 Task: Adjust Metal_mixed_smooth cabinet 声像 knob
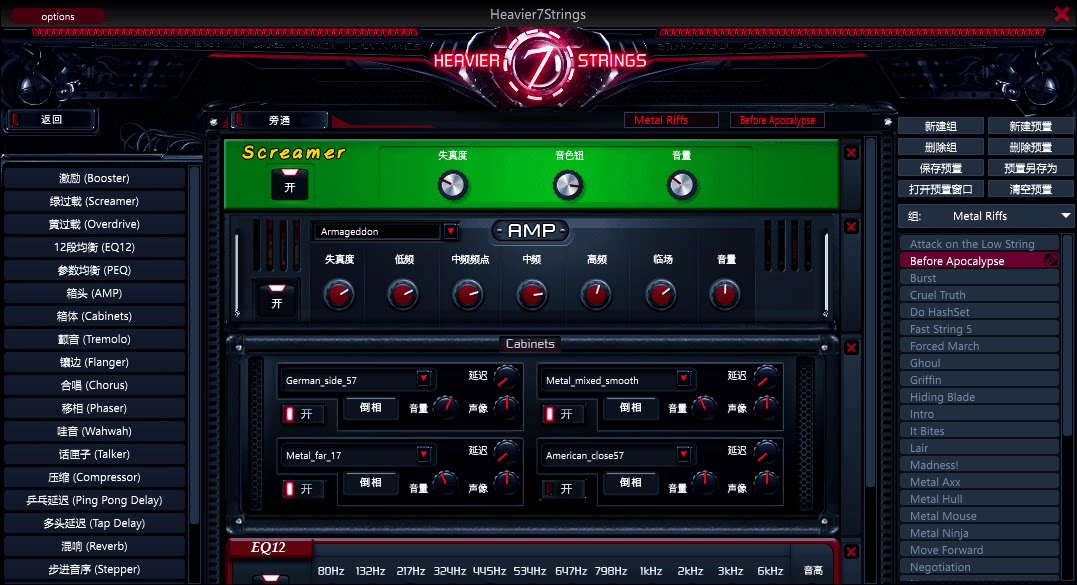point(766,407)
